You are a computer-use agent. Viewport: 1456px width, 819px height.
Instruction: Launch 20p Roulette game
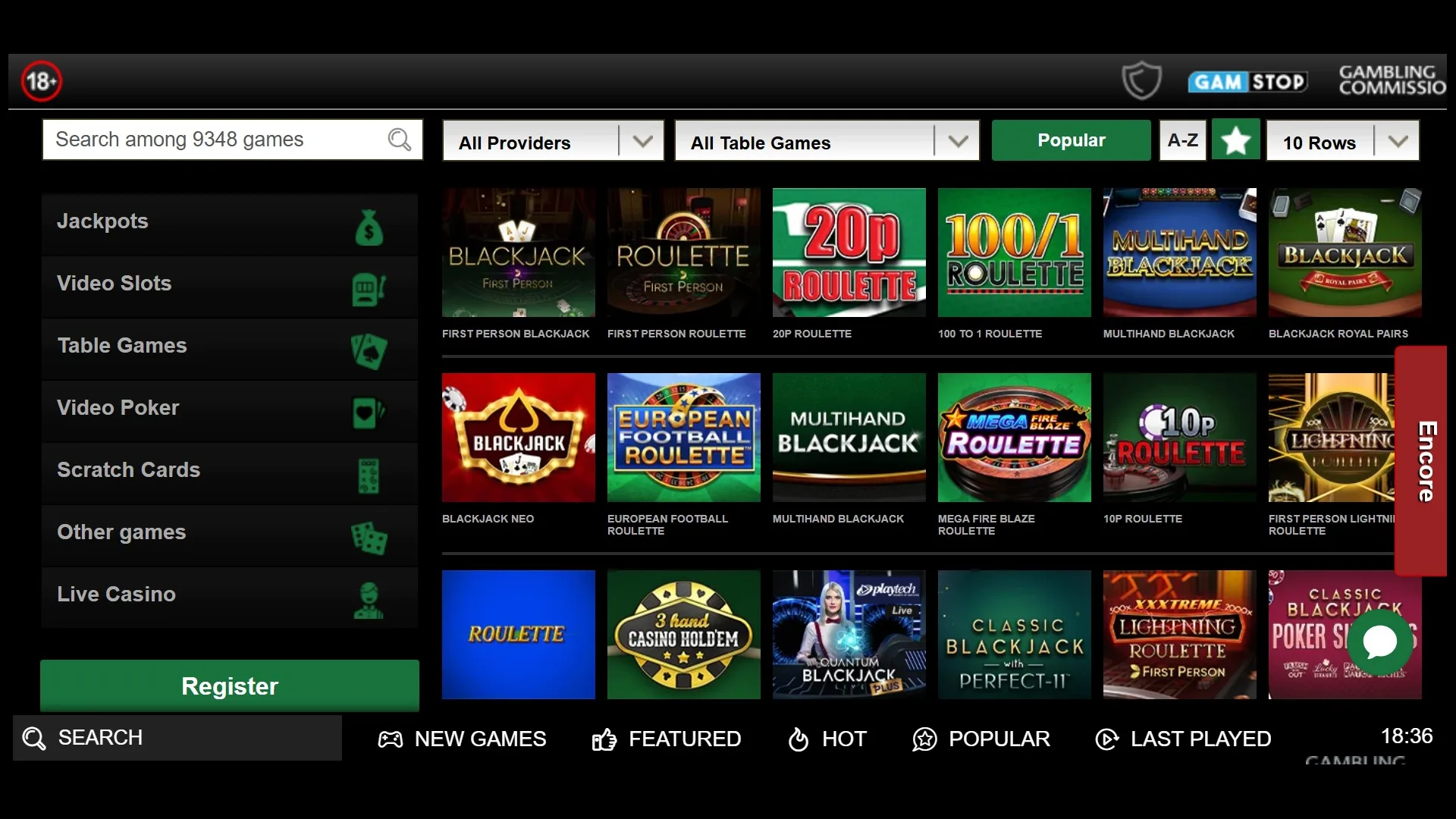pyautogui.click(x=849, y=253)
